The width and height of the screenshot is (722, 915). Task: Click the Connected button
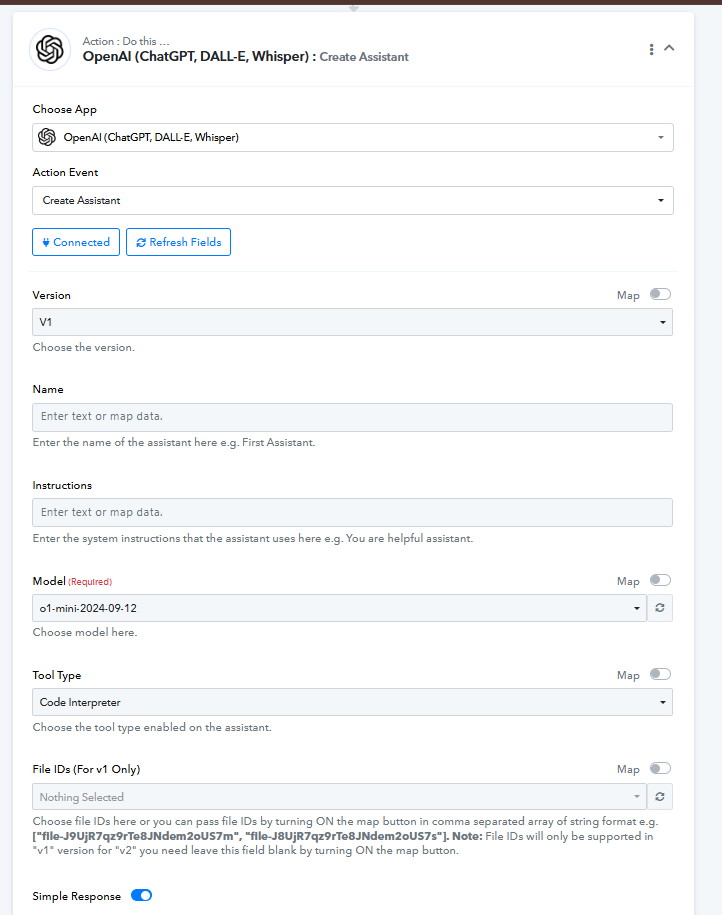click(76, 242)
